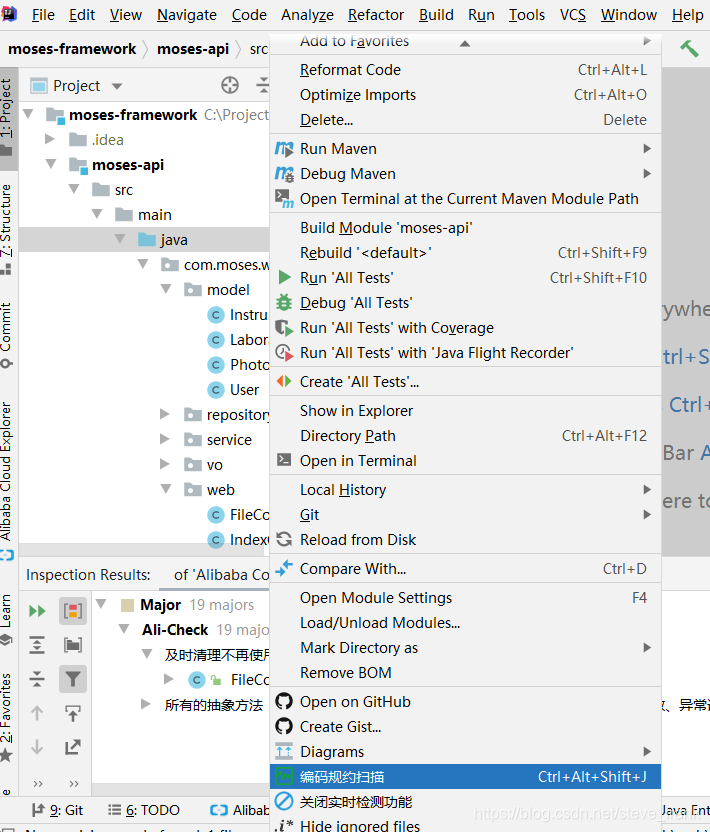Click moses-api breadcrumb in navigation bar
710x832 pixels.
pyautogui.click(x=193, y=49)
